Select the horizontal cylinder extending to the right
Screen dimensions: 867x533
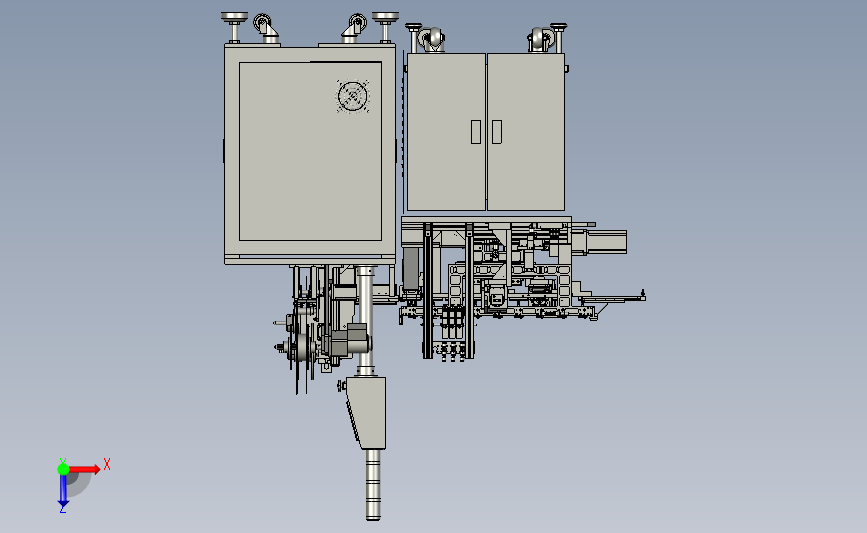click(x=599, y=243)
